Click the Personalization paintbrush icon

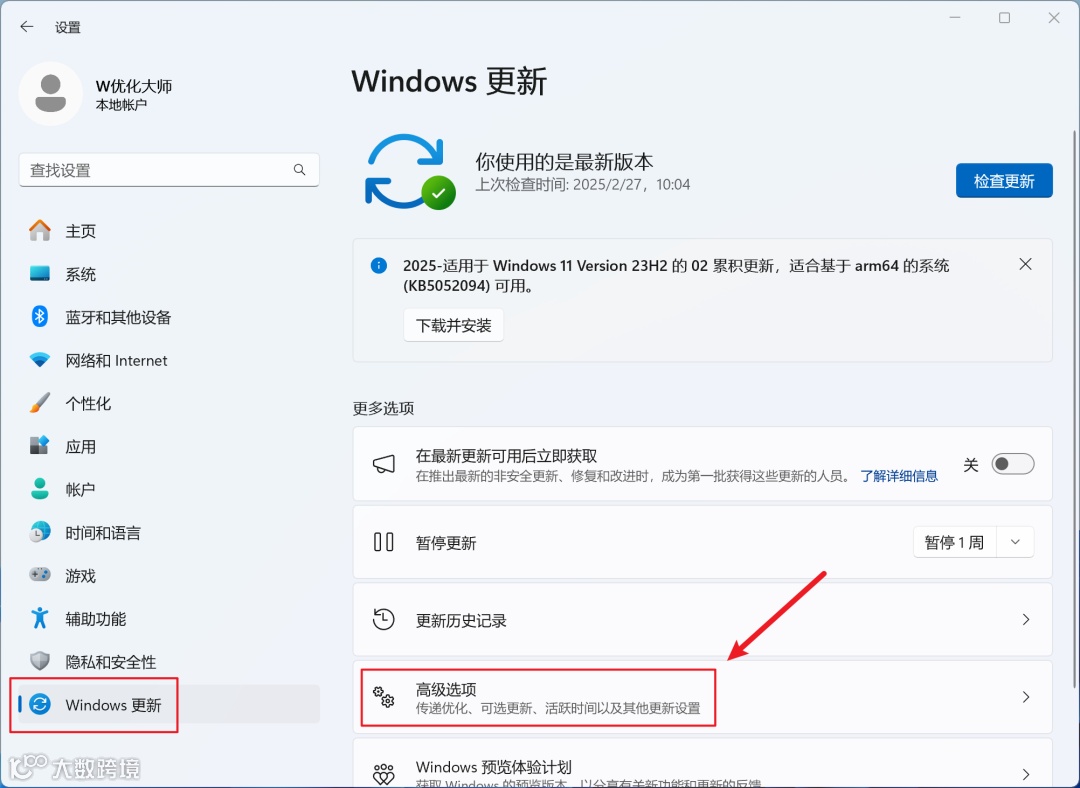(x=40, y=402)
